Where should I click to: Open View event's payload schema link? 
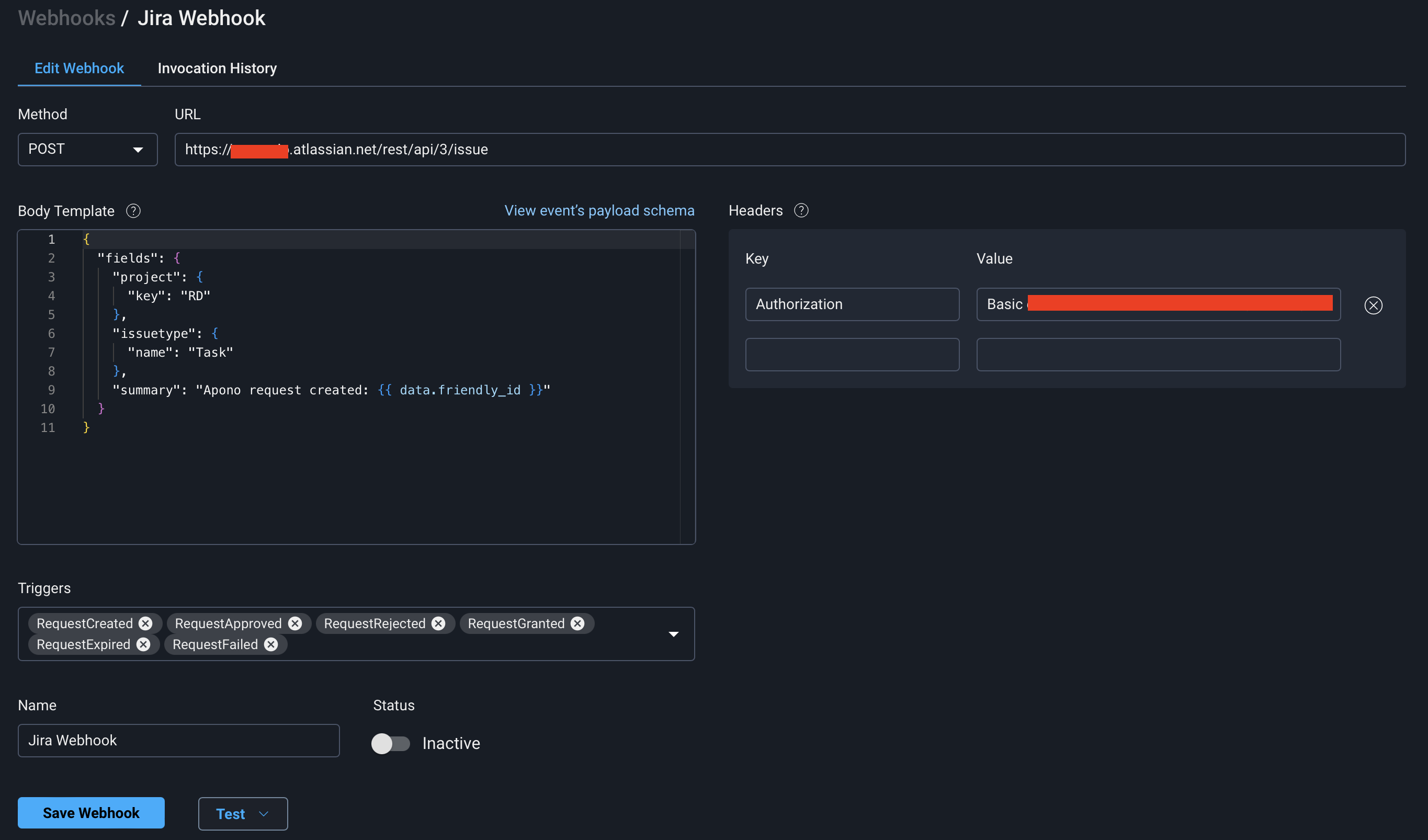pos(599,211)
